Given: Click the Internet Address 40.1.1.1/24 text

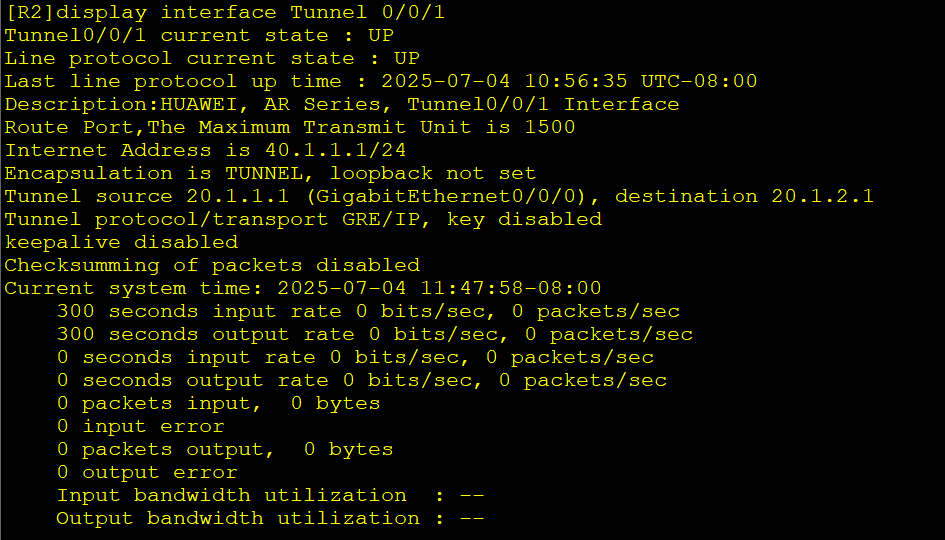Looking at the screenshot, I should (x=206, y=150).
